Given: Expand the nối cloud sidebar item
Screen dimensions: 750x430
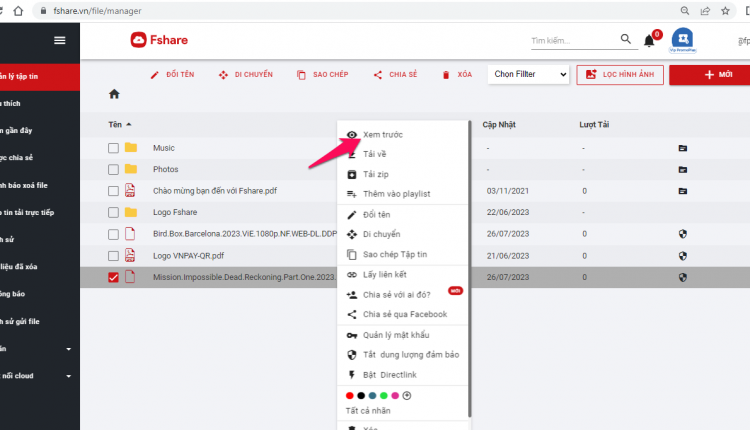Looking at the screenshot, I should 68,376.
